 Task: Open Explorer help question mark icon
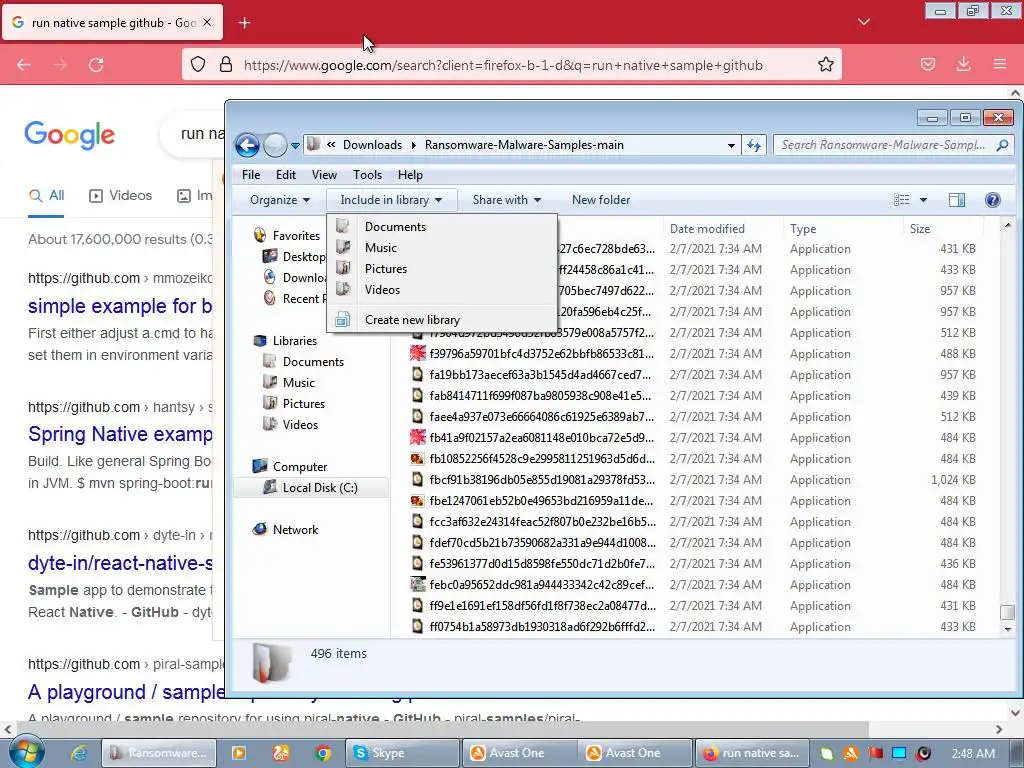tap(992, 200)
